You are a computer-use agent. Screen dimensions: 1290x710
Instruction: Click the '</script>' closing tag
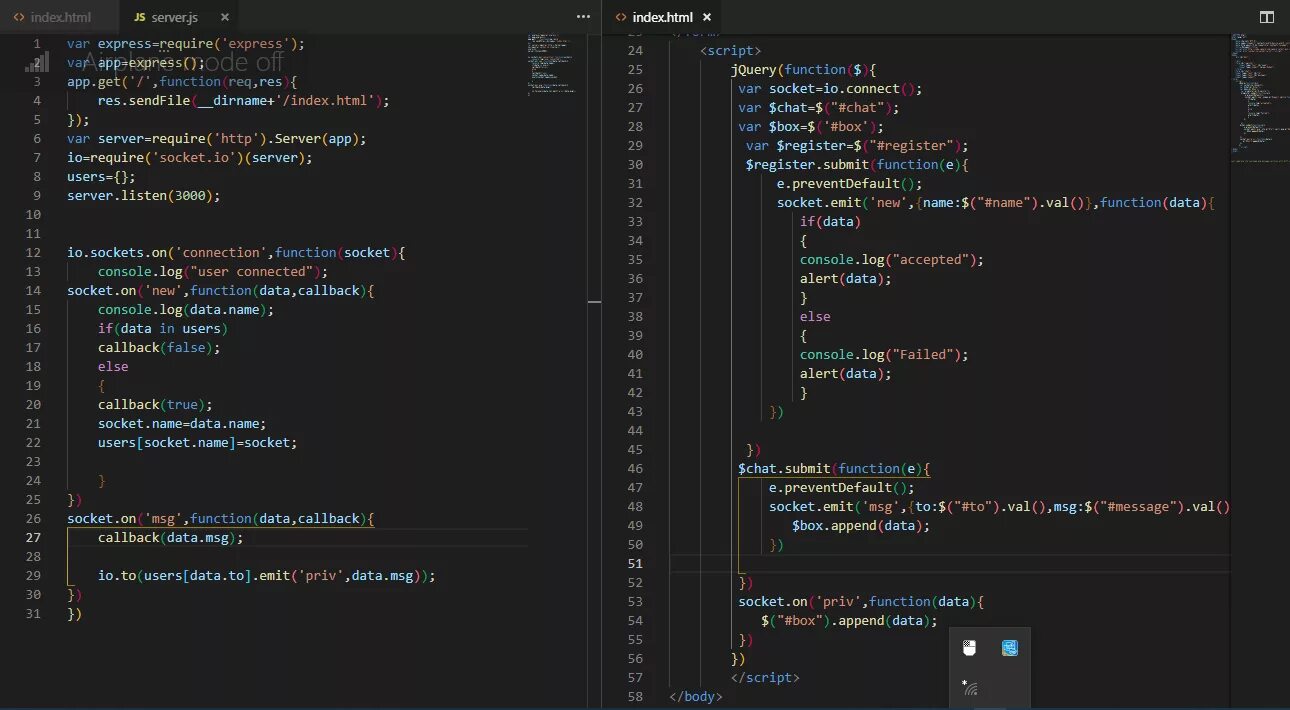765,677
